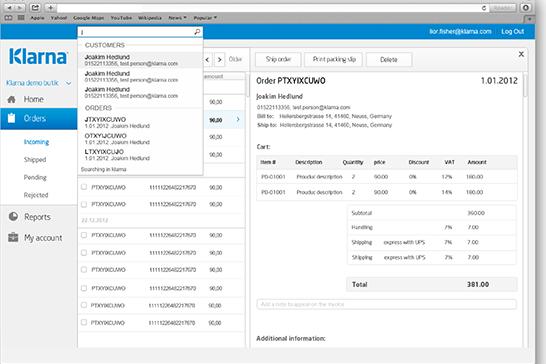Open the Incoming orders section
Viewport: 546px width, 364px height.
(x=36, y=142)
